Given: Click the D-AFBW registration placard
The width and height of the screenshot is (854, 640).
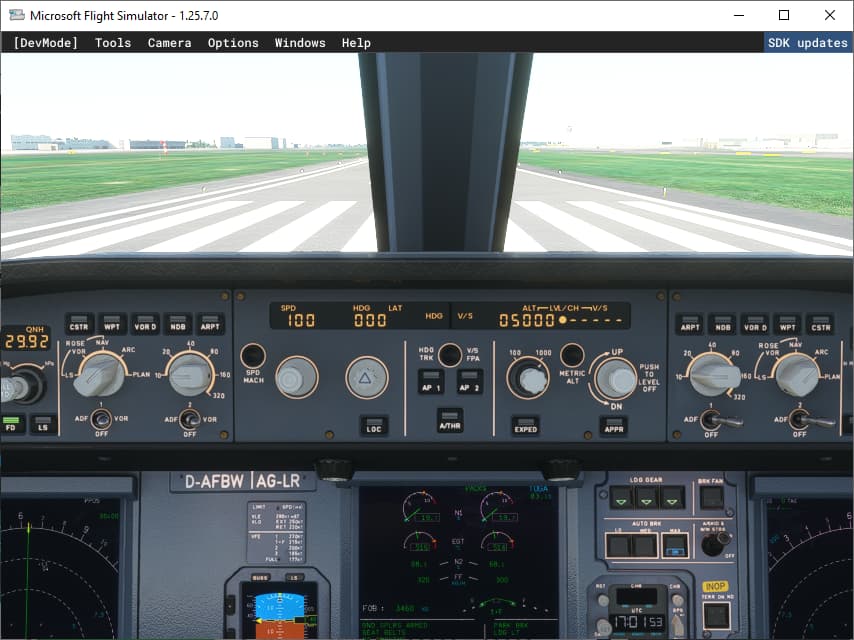Looking at the screenshot, I should 243,481.
